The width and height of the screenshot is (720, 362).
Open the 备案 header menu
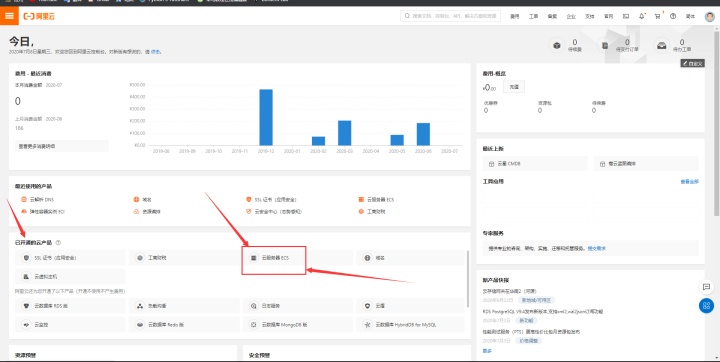tap(552, 17)
